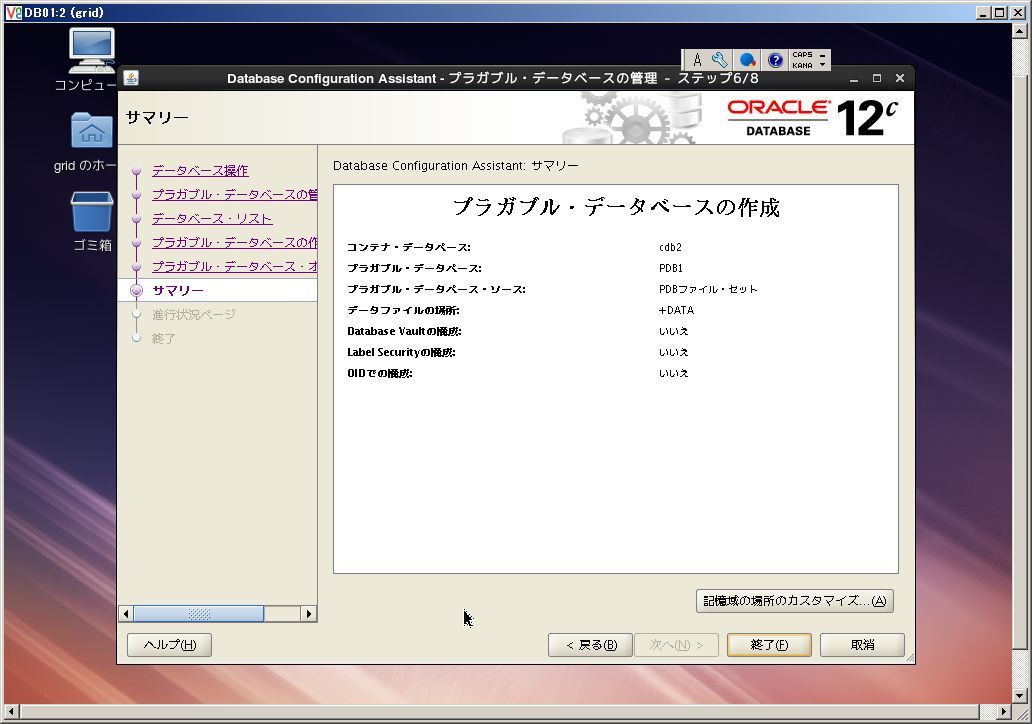Click the 取消 cancel button

862,644
